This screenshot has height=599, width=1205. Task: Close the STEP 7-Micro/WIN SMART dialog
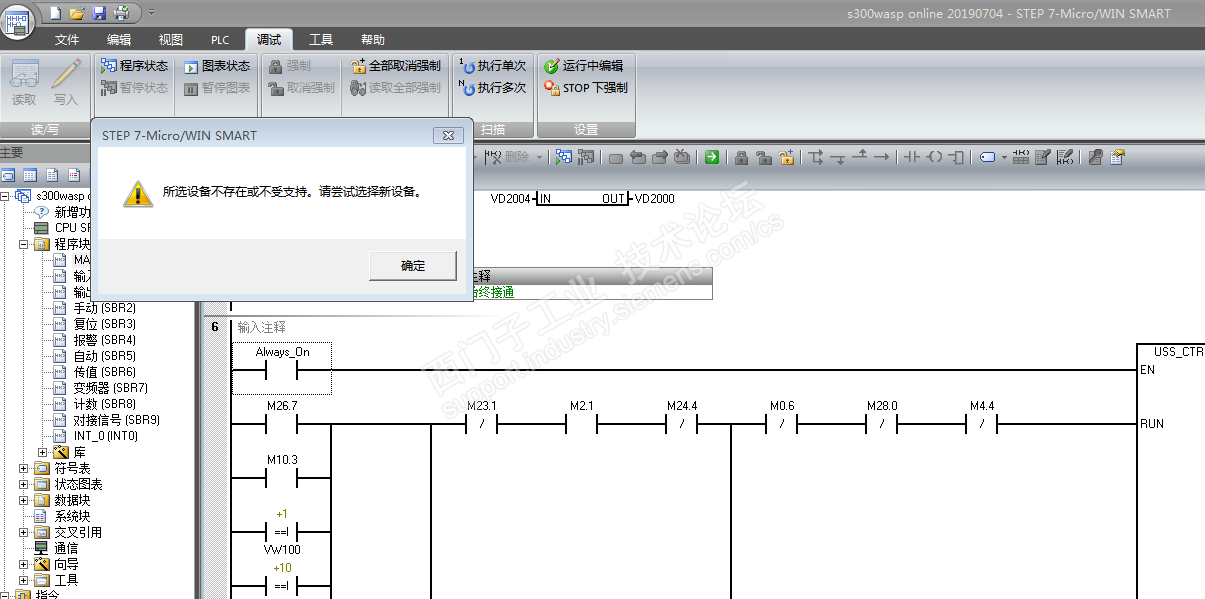449,135
